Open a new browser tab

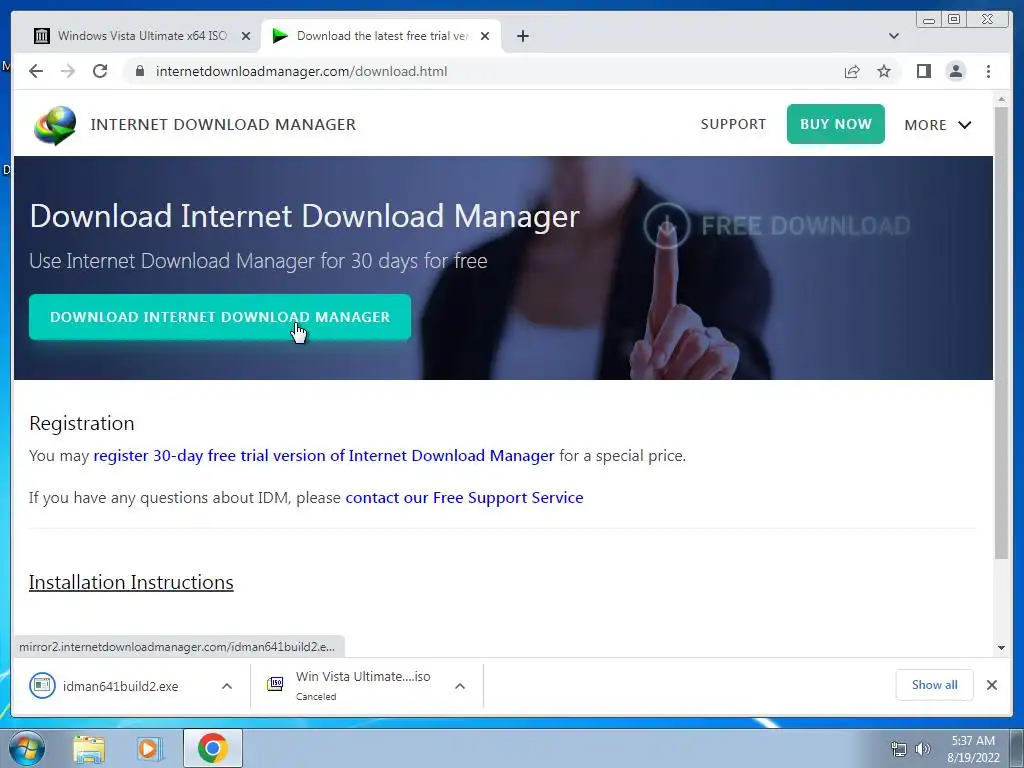point(522,36)
